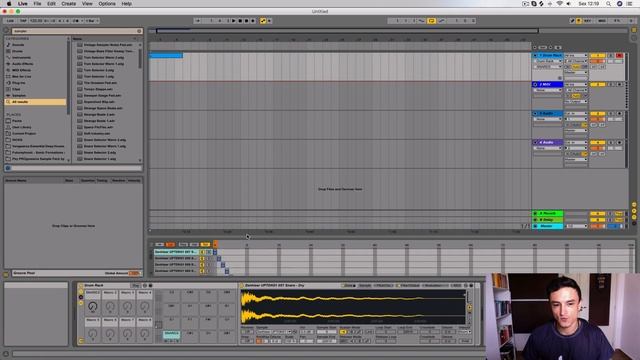Switch to Session view using right-edge selector
The height and width of the screenshot is (360, 640).
634,38
